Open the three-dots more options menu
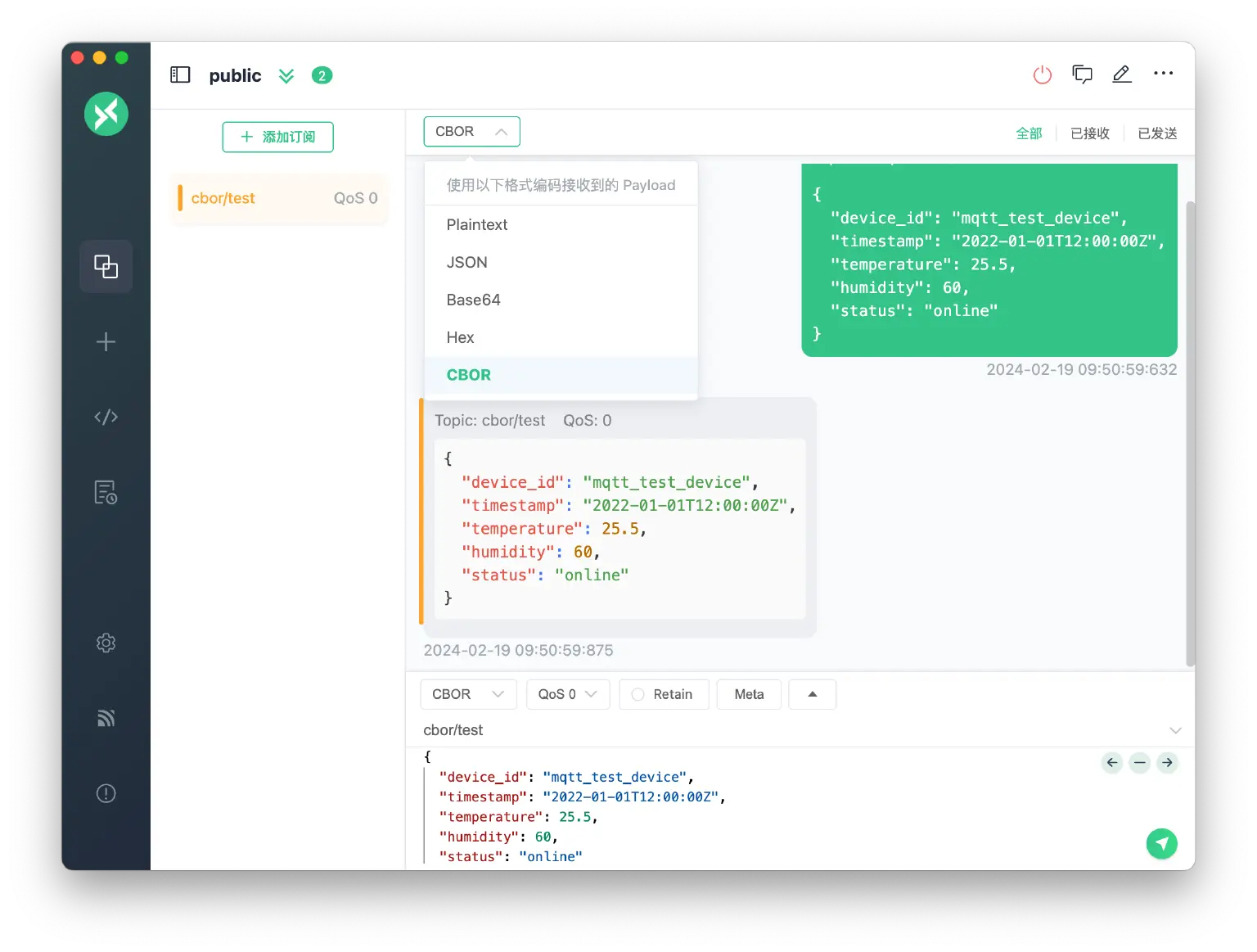The width and height of the screenshot is (1257, 952). click(x=1163, y=74)
